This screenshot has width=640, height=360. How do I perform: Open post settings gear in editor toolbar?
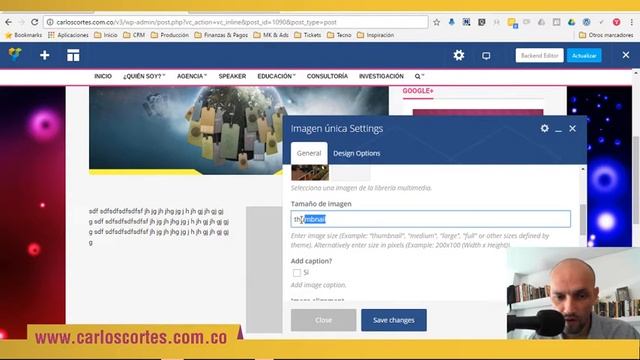(x=459, y=55)
